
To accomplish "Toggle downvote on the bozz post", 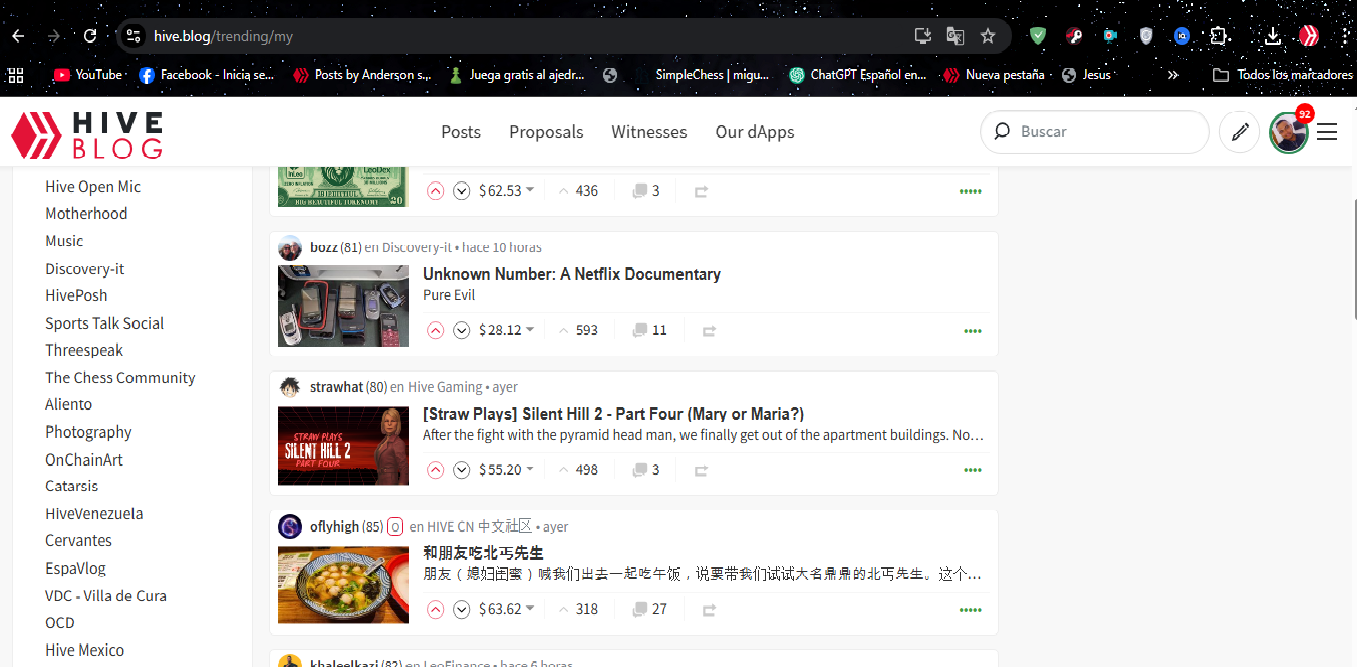I will (461, 330).
